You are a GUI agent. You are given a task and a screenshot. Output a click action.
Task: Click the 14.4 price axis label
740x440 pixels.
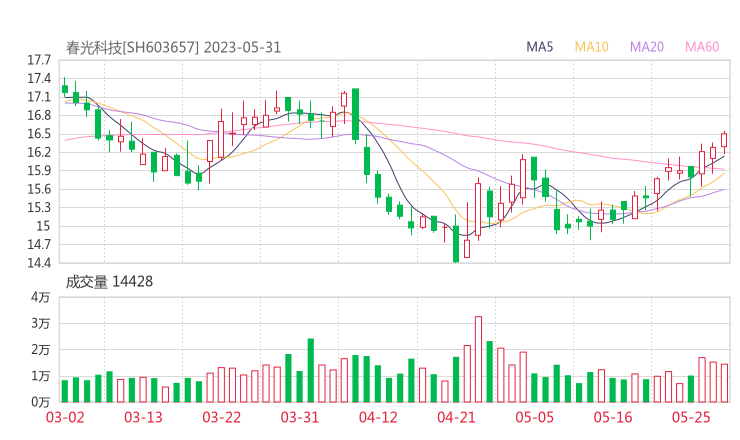(39, 263)
